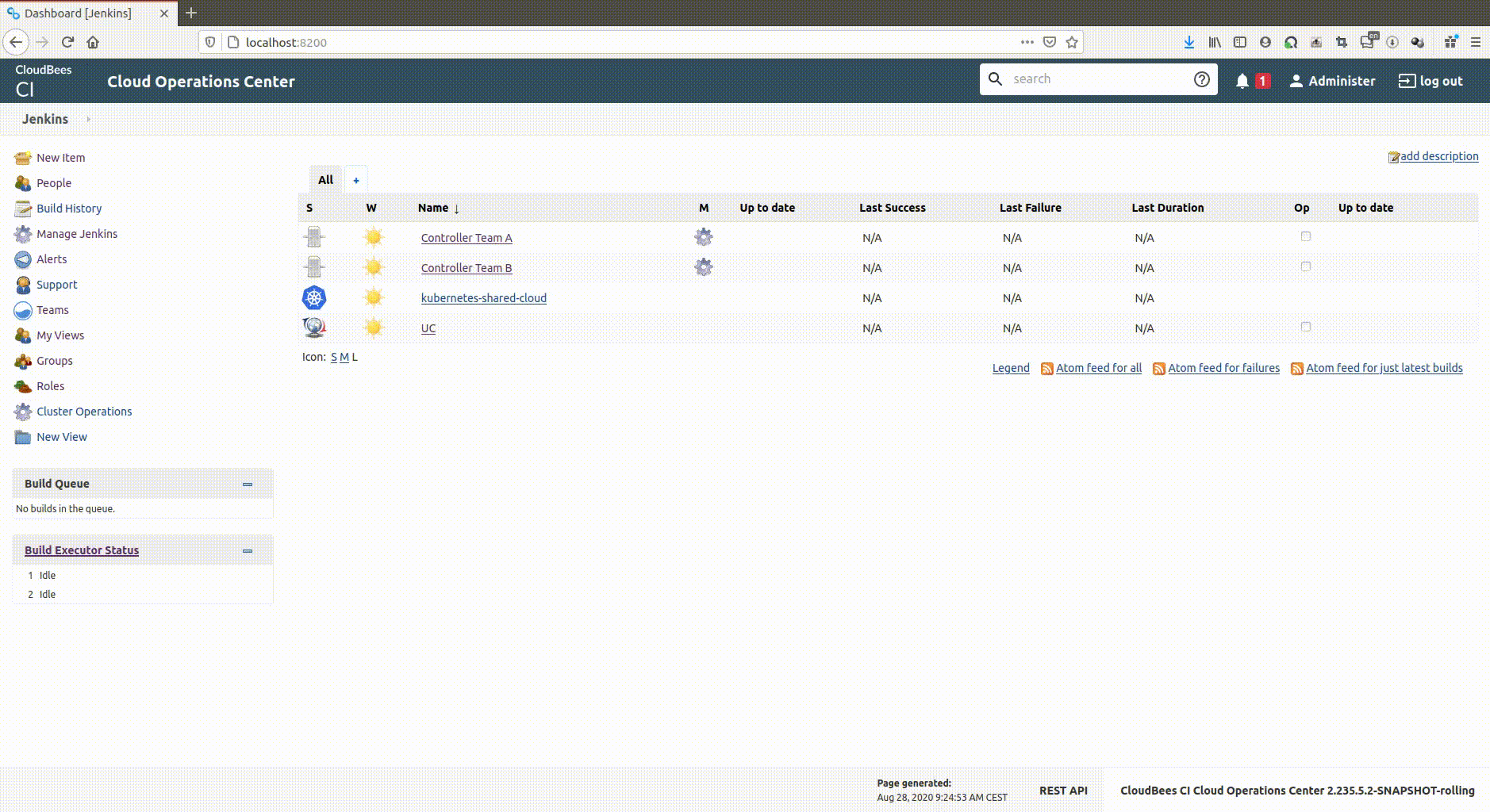The width and height of the screenshot is (1490, 812).
Task: Sort by Last Success column header
Action: point(893,208)
